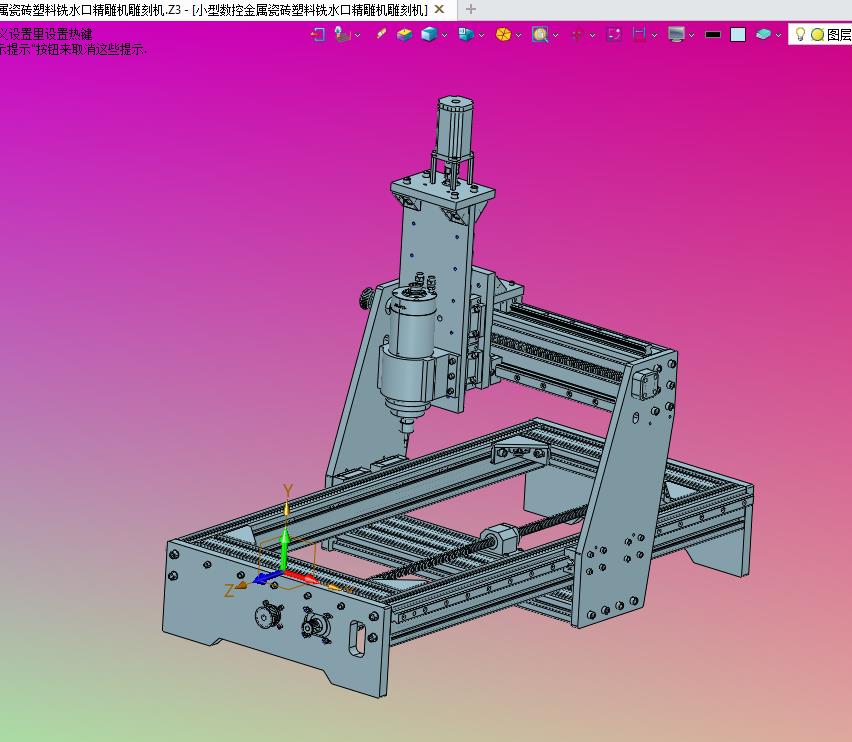Click the green Y axis arrow of triad
The height and width of the screenshot is (742, 852).
point(284,547)
